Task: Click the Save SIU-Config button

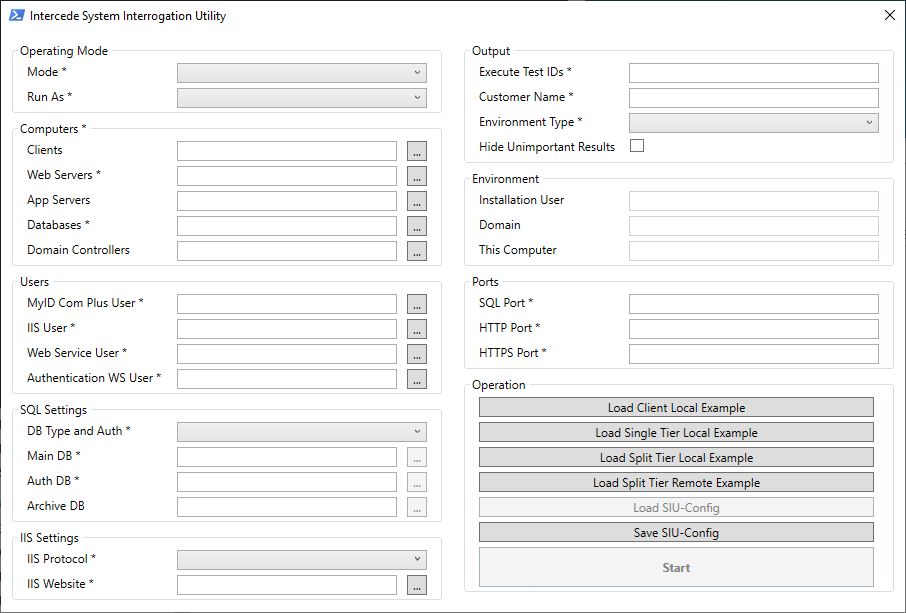Action: 676,533
